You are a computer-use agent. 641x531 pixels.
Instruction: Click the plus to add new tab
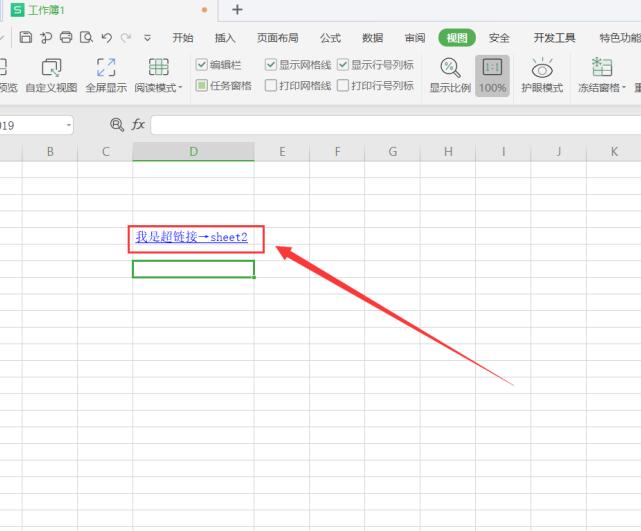coord(237,10)
